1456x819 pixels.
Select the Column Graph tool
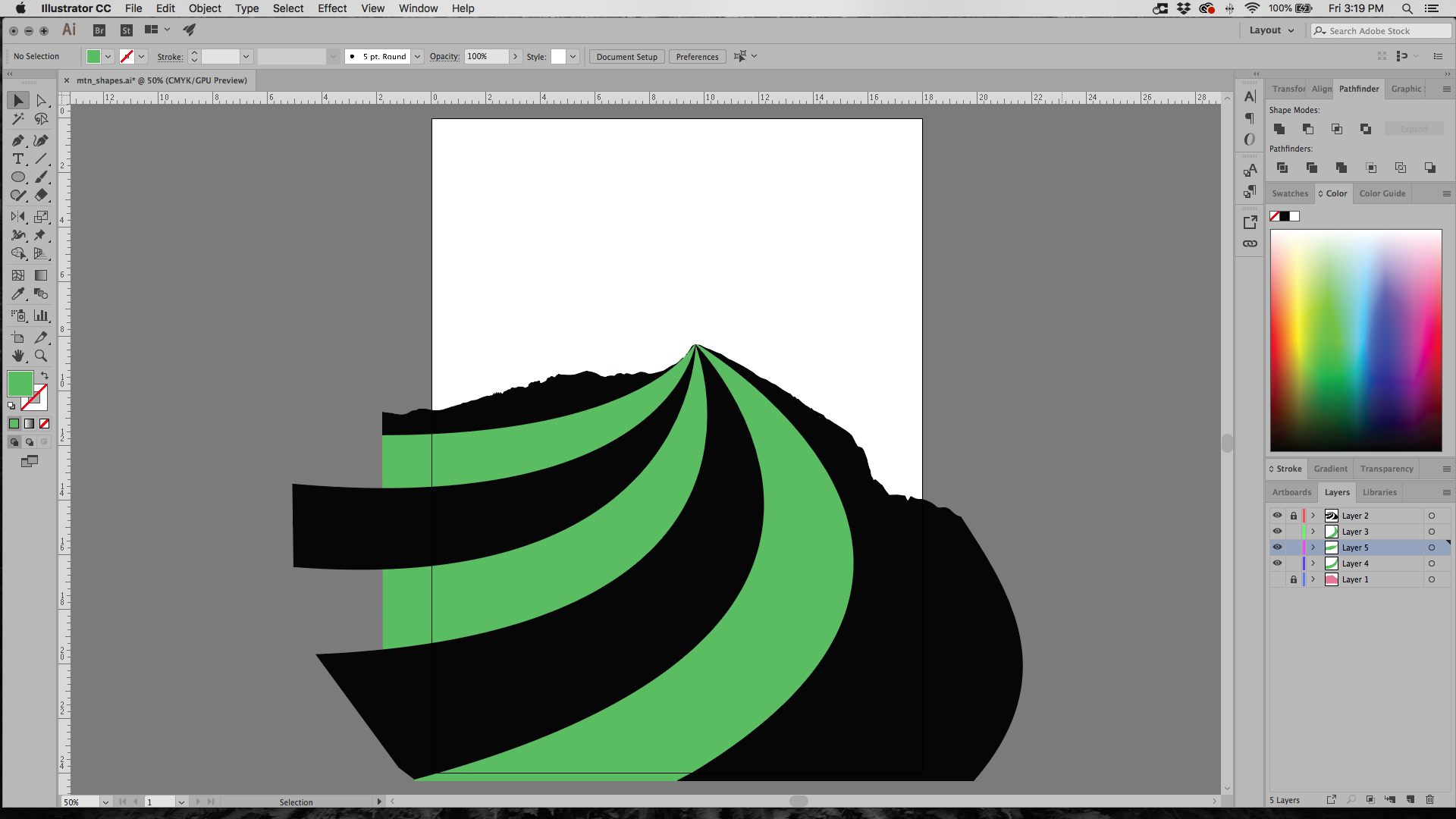(x=42, y=315)
